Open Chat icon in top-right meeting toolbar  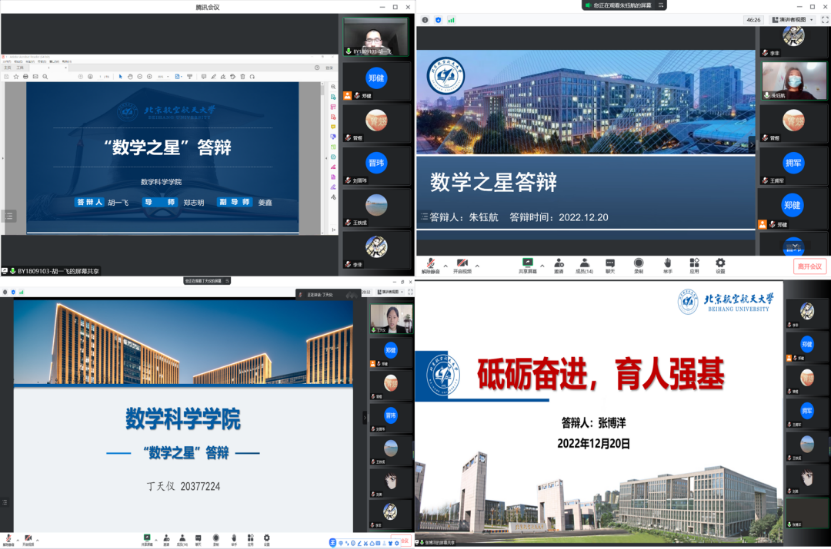point(611,264)
